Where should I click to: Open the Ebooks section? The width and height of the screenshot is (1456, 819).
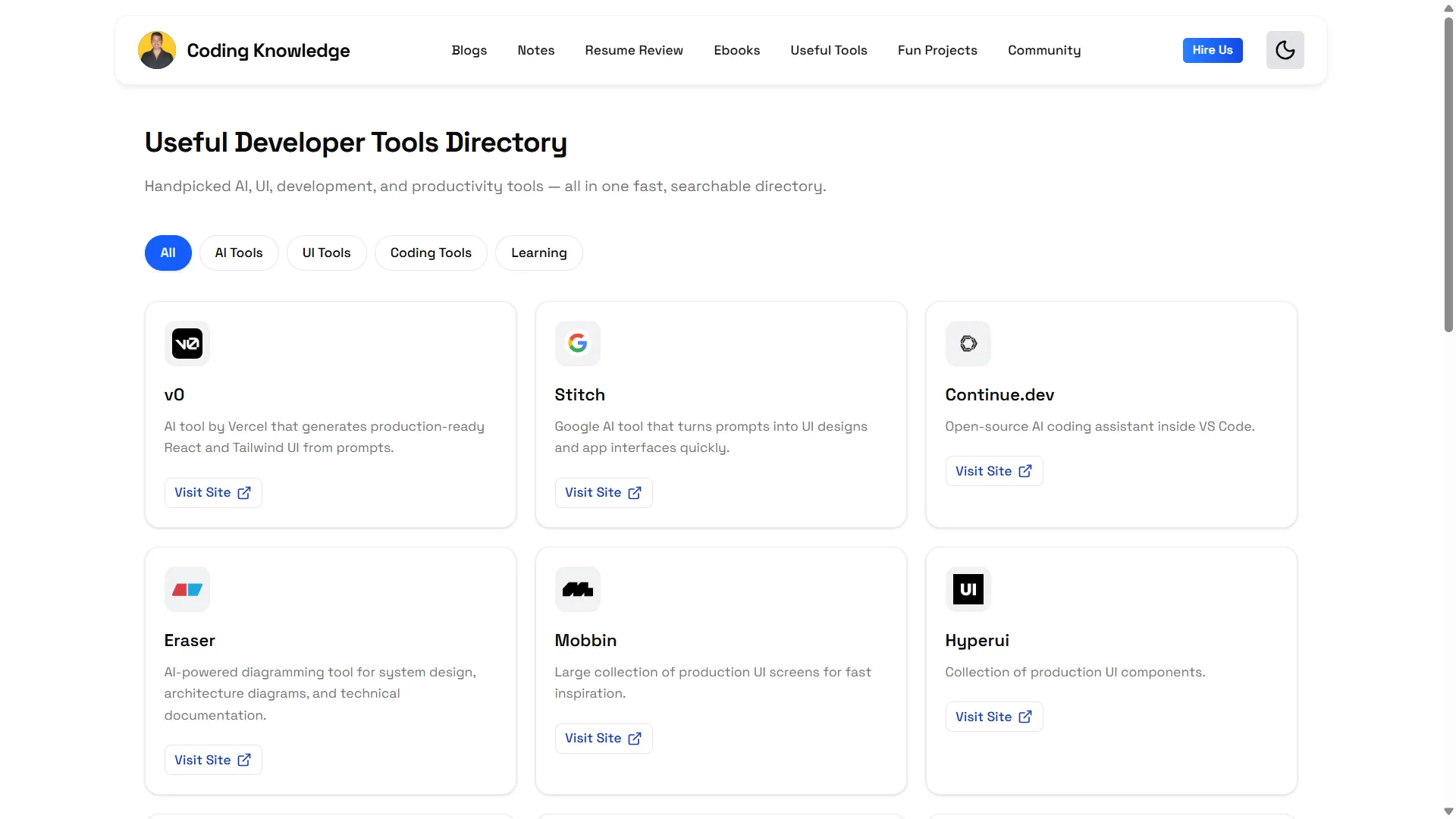pos(737,50)
